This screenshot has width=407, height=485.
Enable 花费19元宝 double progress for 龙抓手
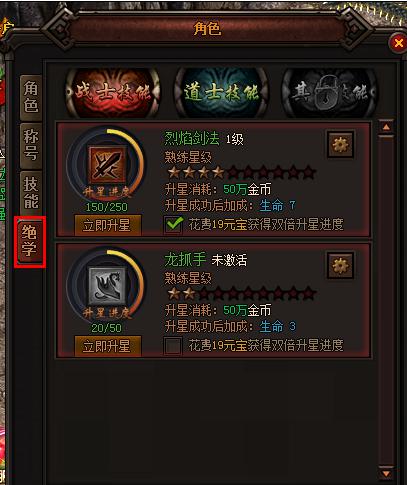(173, 345)
